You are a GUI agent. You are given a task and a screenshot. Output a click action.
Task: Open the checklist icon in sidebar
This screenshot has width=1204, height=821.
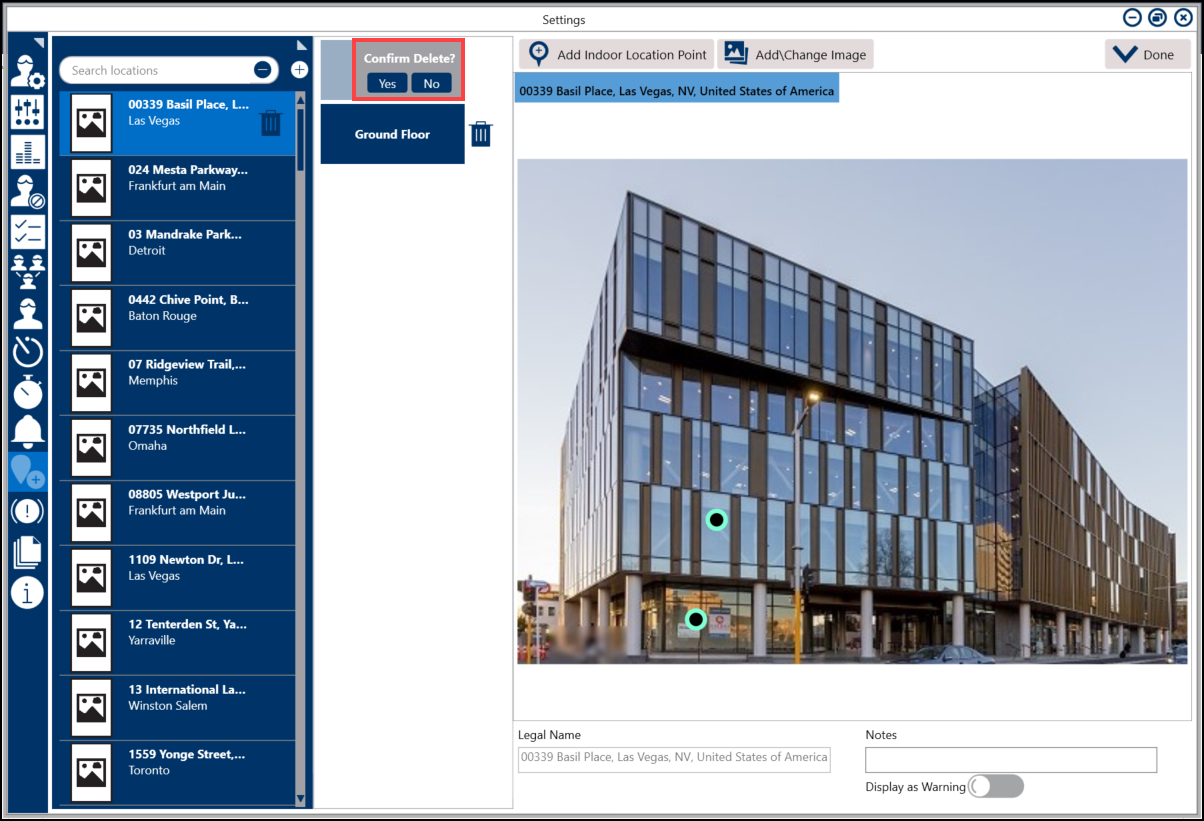point(27,231)
